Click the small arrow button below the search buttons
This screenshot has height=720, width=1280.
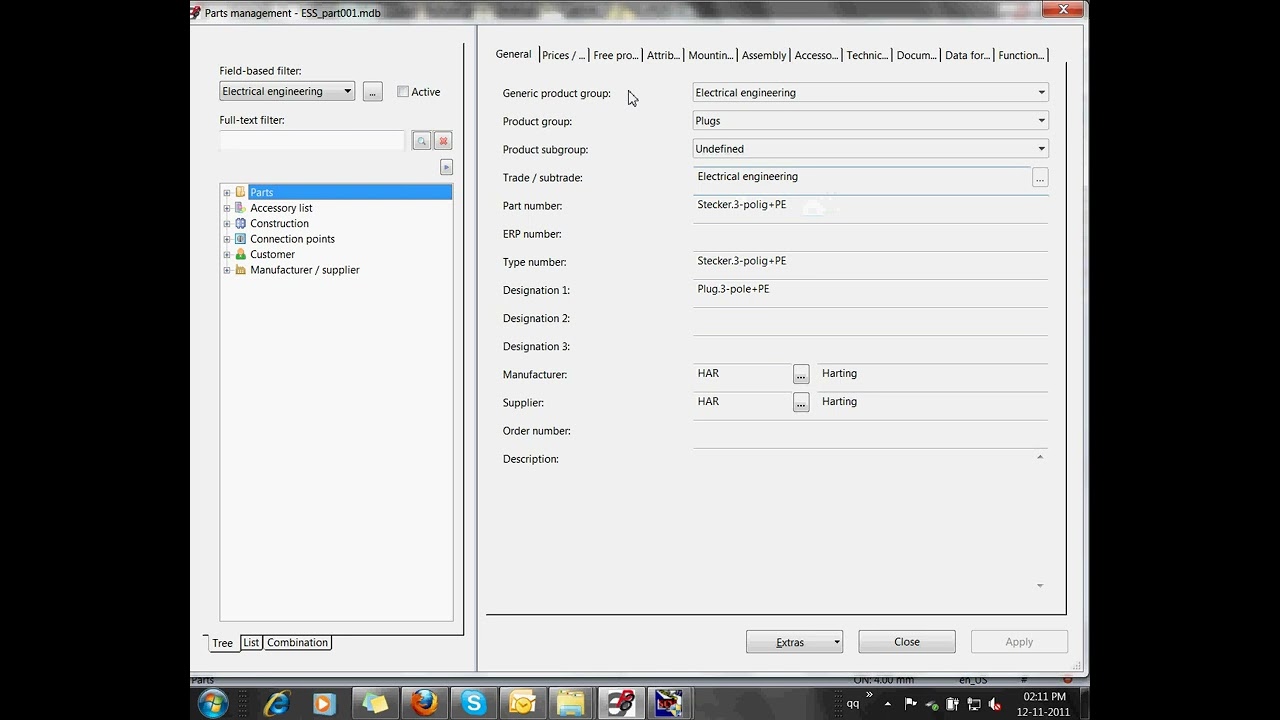[x=446, y=167]
